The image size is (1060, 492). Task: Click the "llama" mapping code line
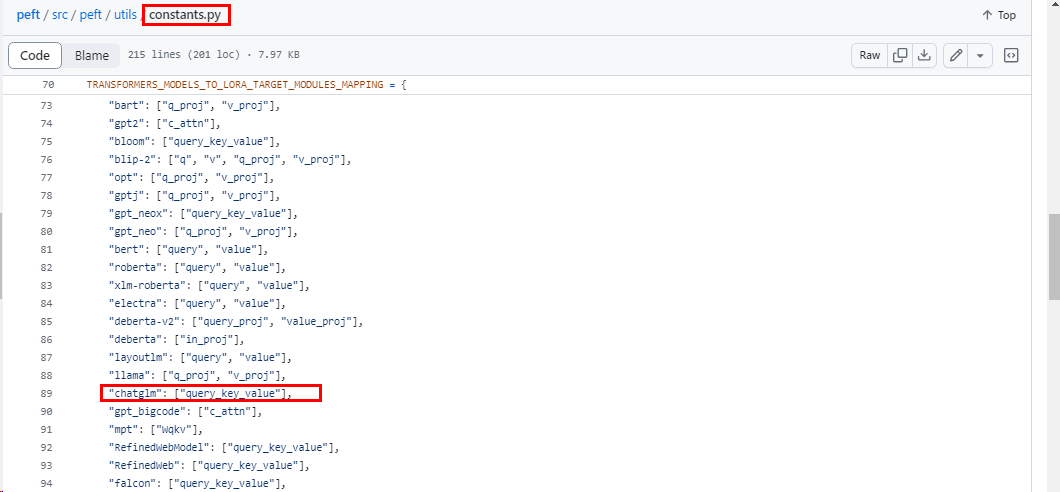tap(197, 375)
